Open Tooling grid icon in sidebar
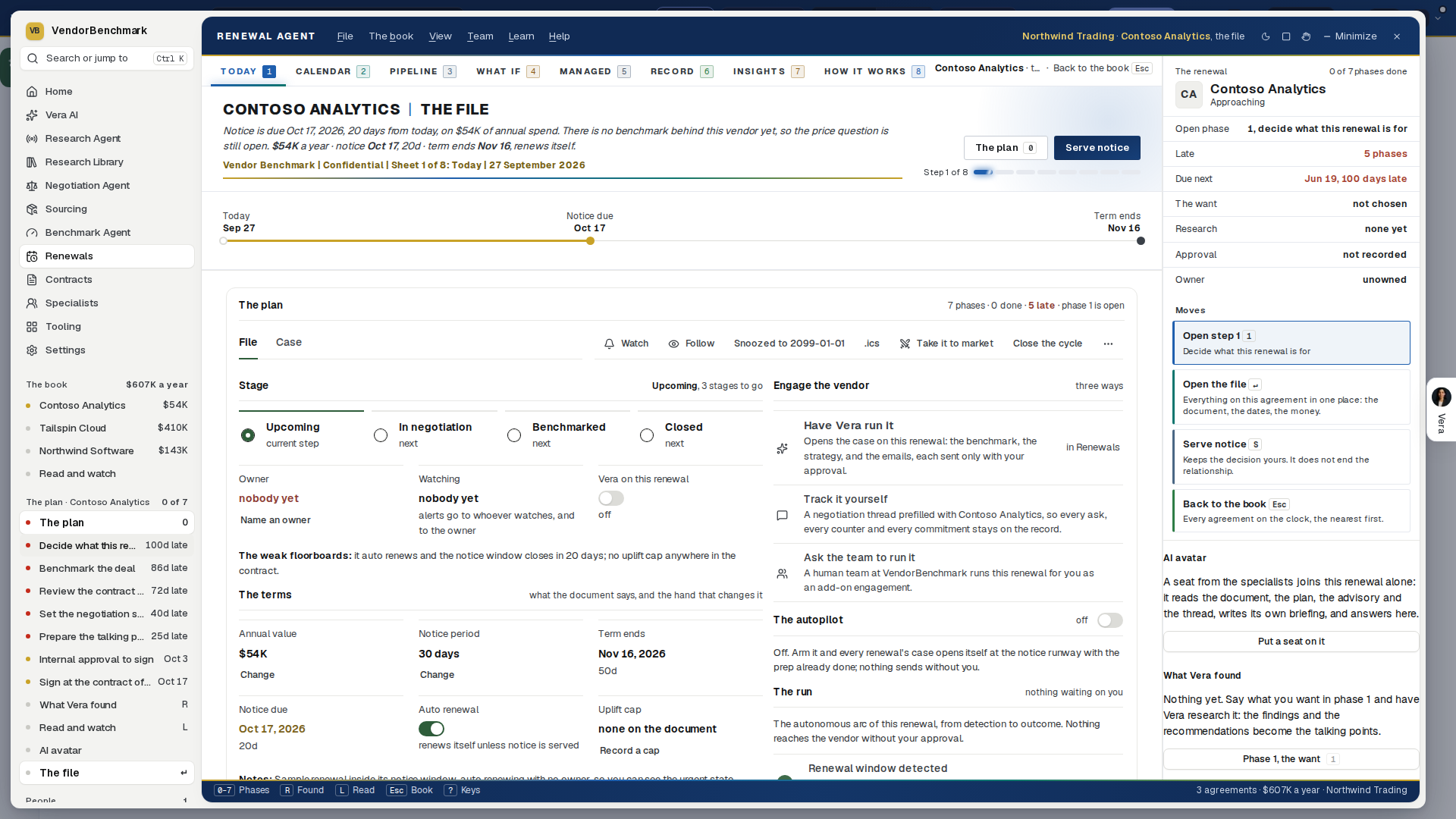 (32, 326)
